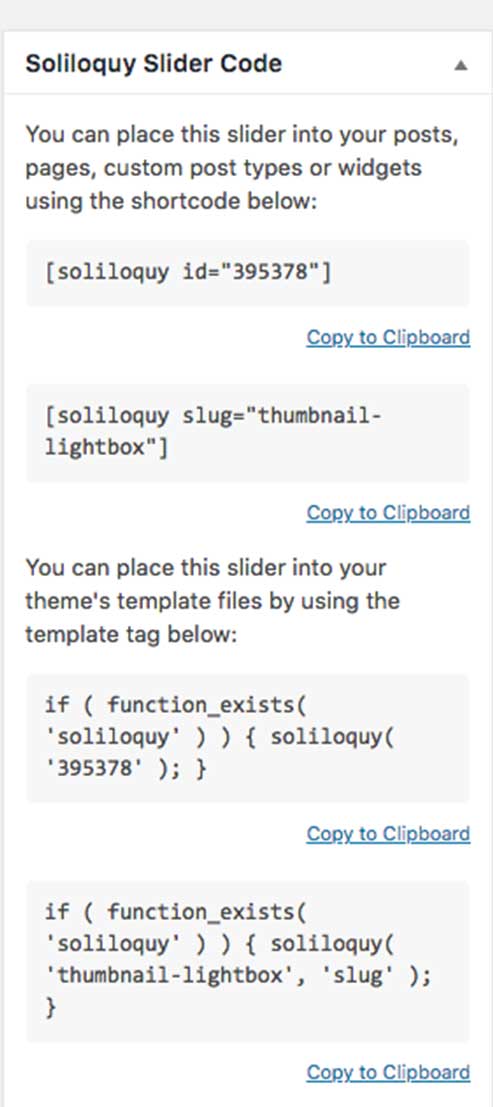Viewport: 493px width, 1107px height.
Task: Copy the 'thumbnail-lightbox' template tag to clipboard
Action: click(x=388, y=1072)
